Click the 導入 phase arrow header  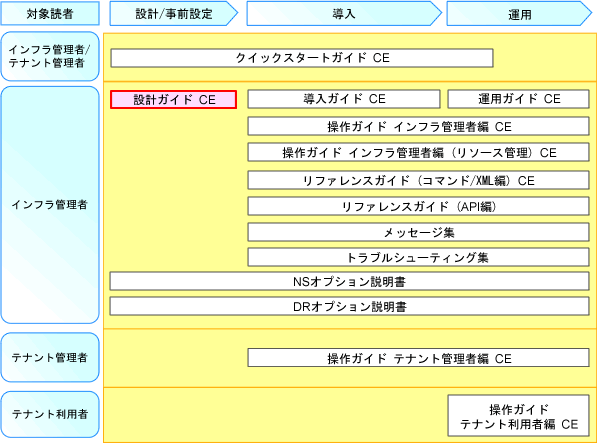pyautogui.click(x=344, y=14)
